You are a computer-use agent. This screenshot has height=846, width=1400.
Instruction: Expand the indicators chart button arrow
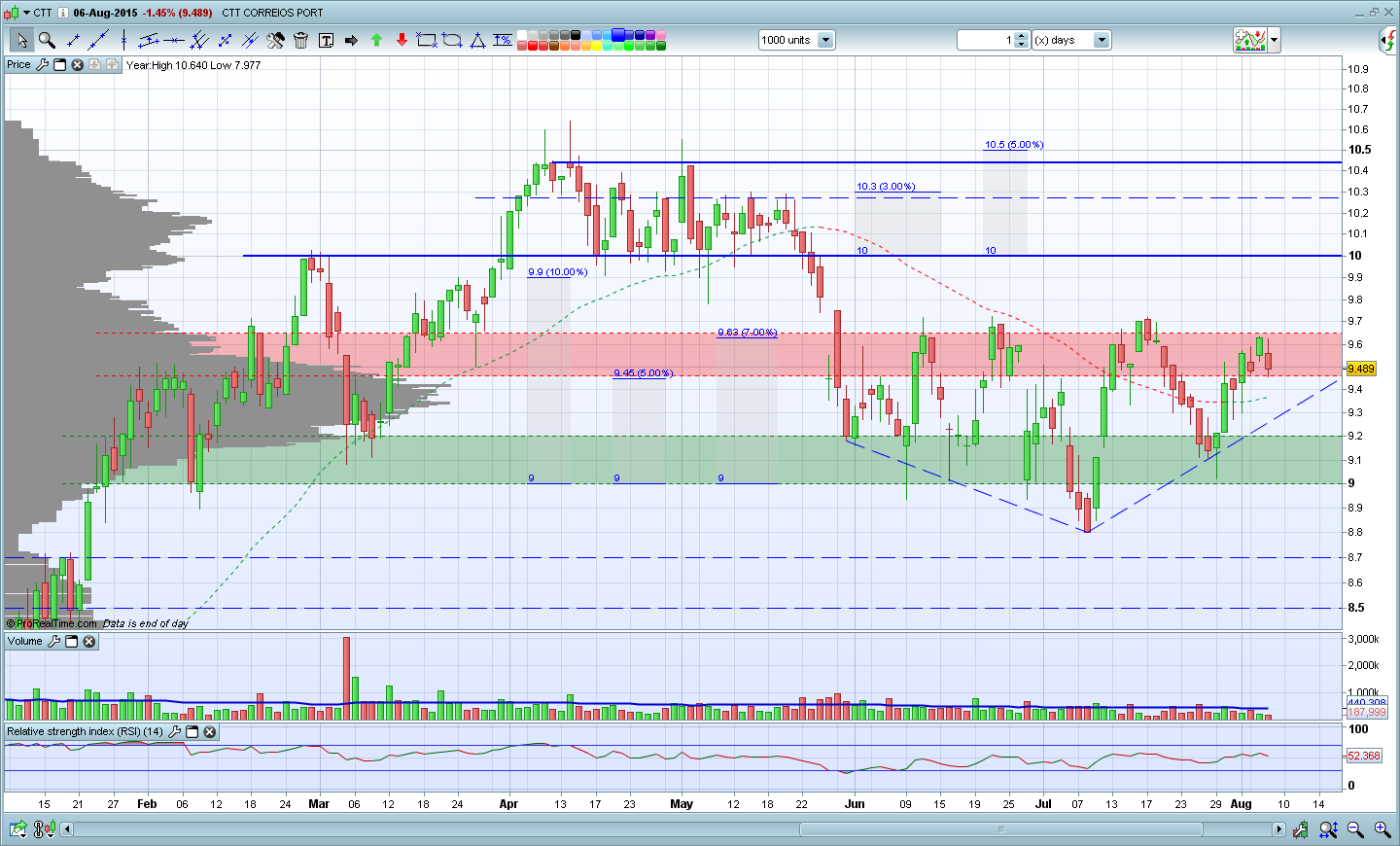[x=1274, y=40]
